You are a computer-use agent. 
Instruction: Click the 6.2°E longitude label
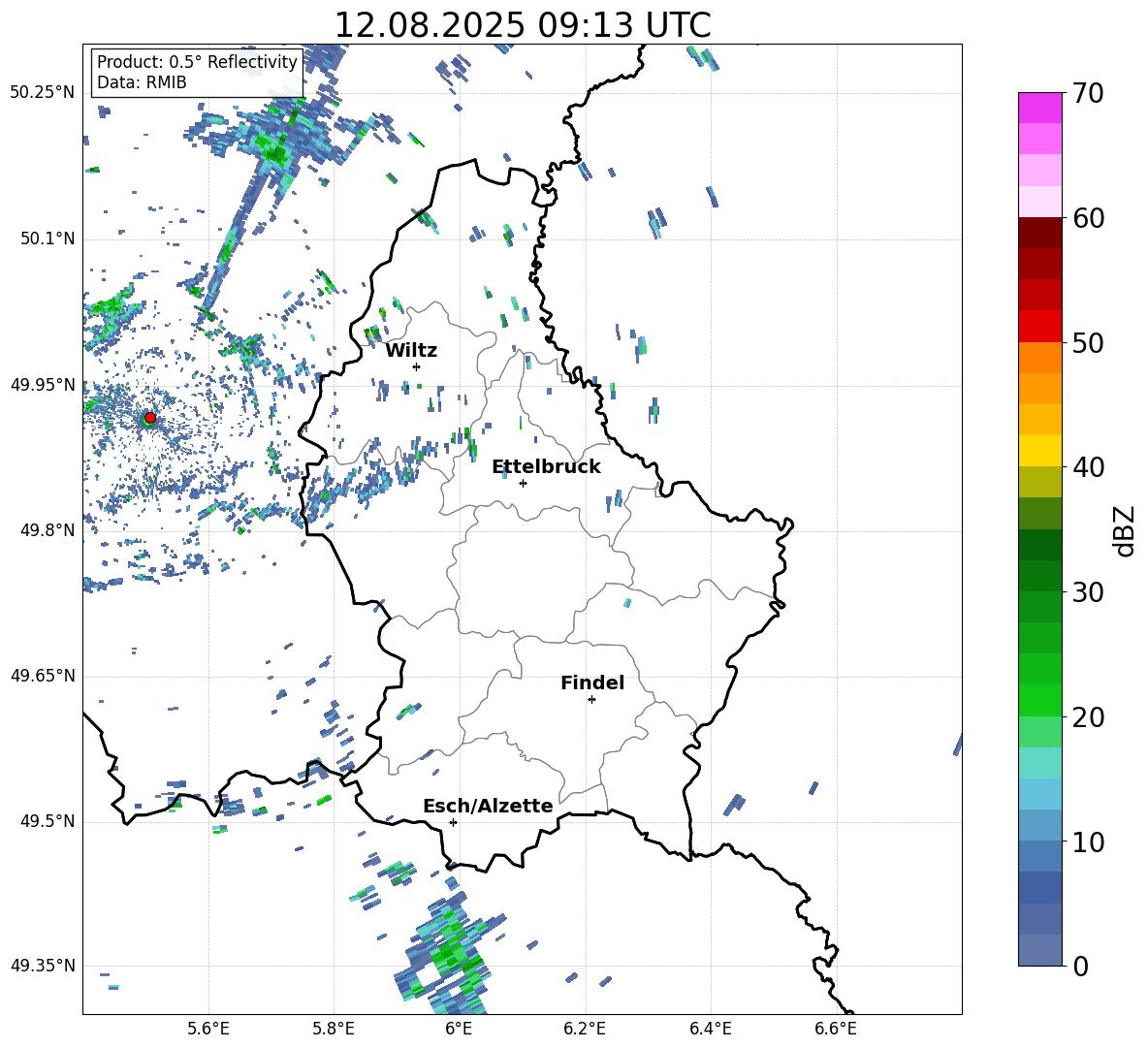coord(585,1029)
